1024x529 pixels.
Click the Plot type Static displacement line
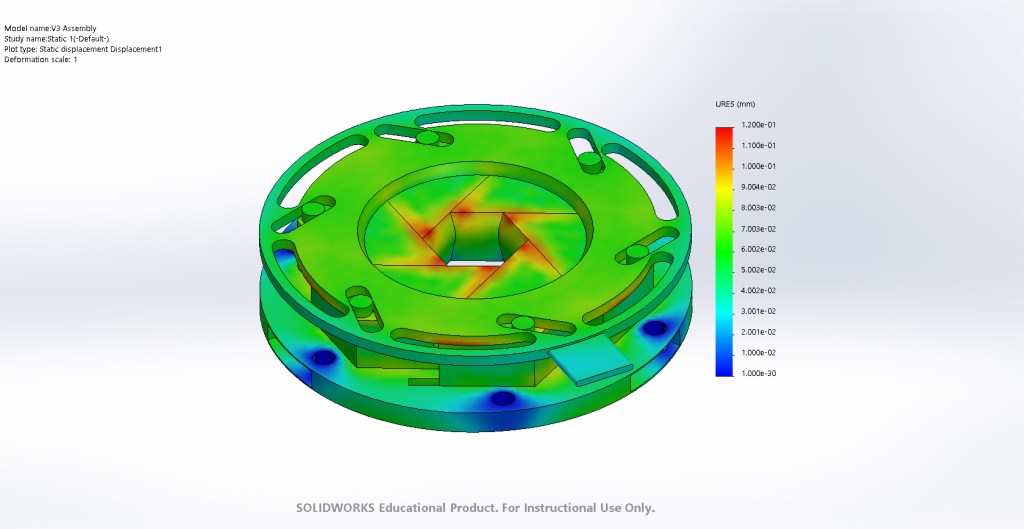click(83, 49)
